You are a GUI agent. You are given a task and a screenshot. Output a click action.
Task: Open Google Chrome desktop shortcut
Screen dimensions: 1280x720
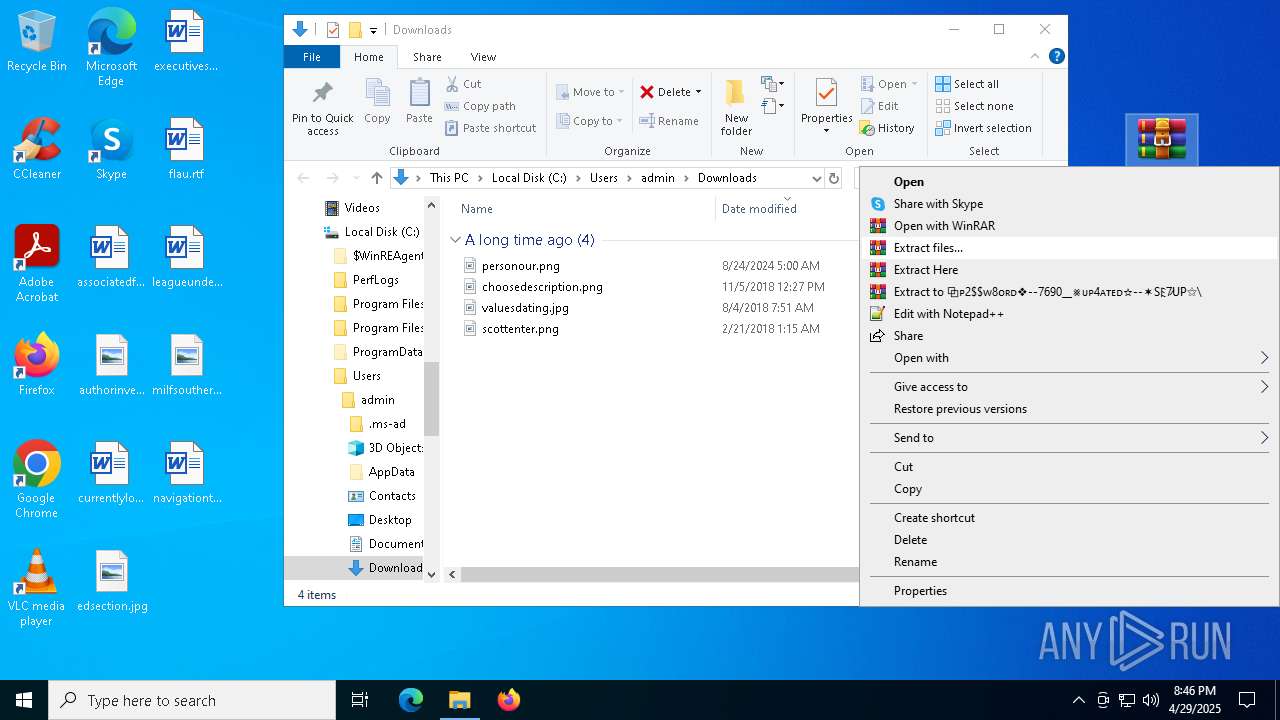37,479
